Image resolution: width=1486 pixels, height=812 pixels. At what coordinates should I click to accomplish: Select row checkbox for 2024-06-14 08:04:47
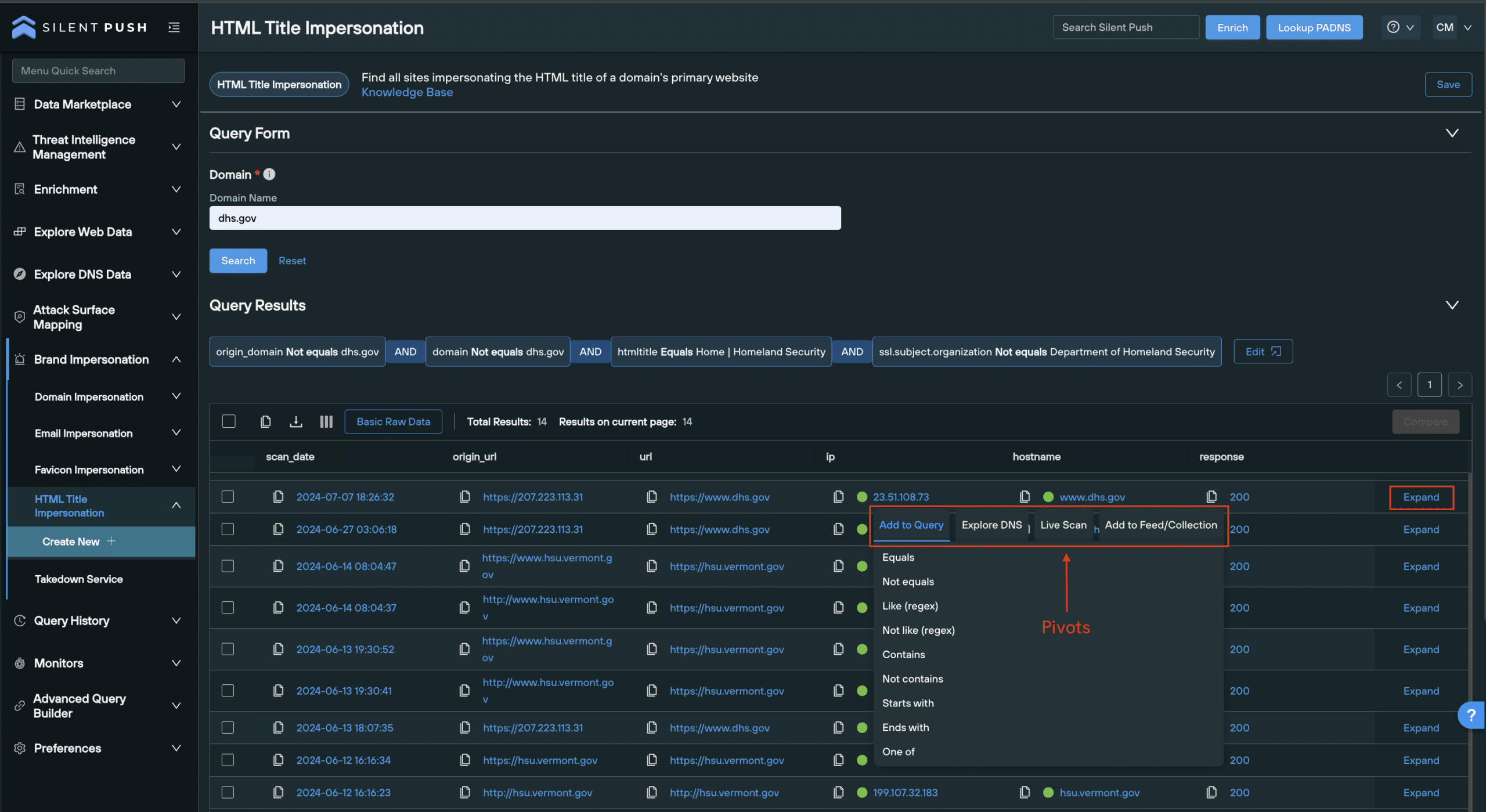click(228, 566)
